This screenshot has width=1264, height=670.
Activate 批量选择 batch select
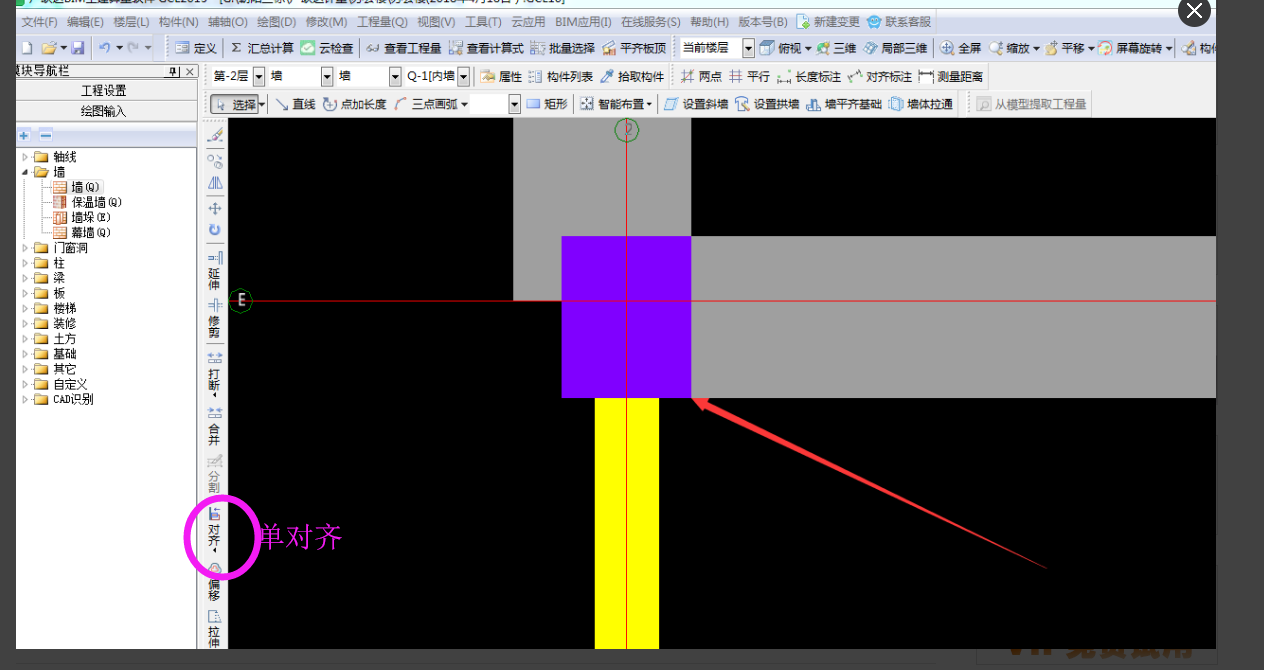pos(563,48)
